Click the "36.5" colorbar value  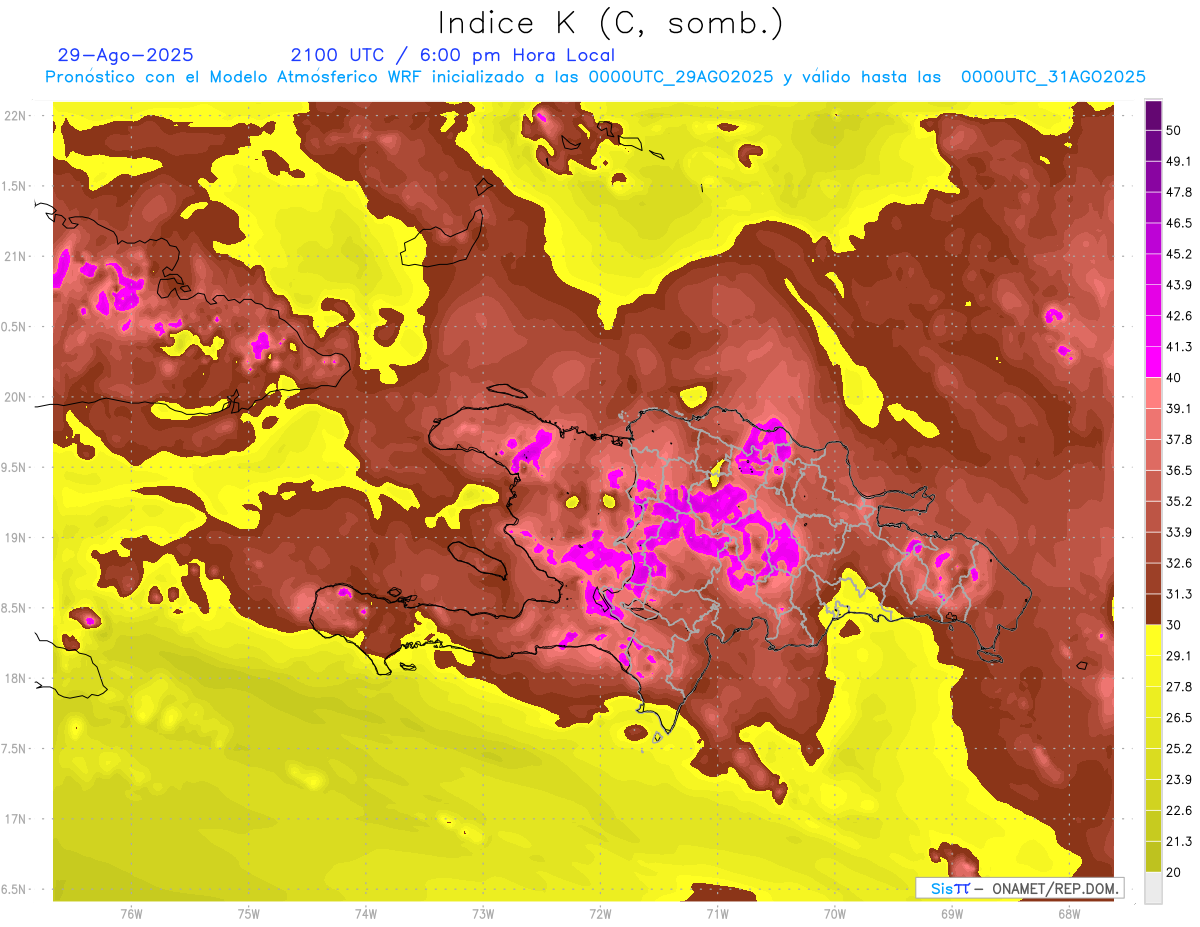tap(1178, 471)
